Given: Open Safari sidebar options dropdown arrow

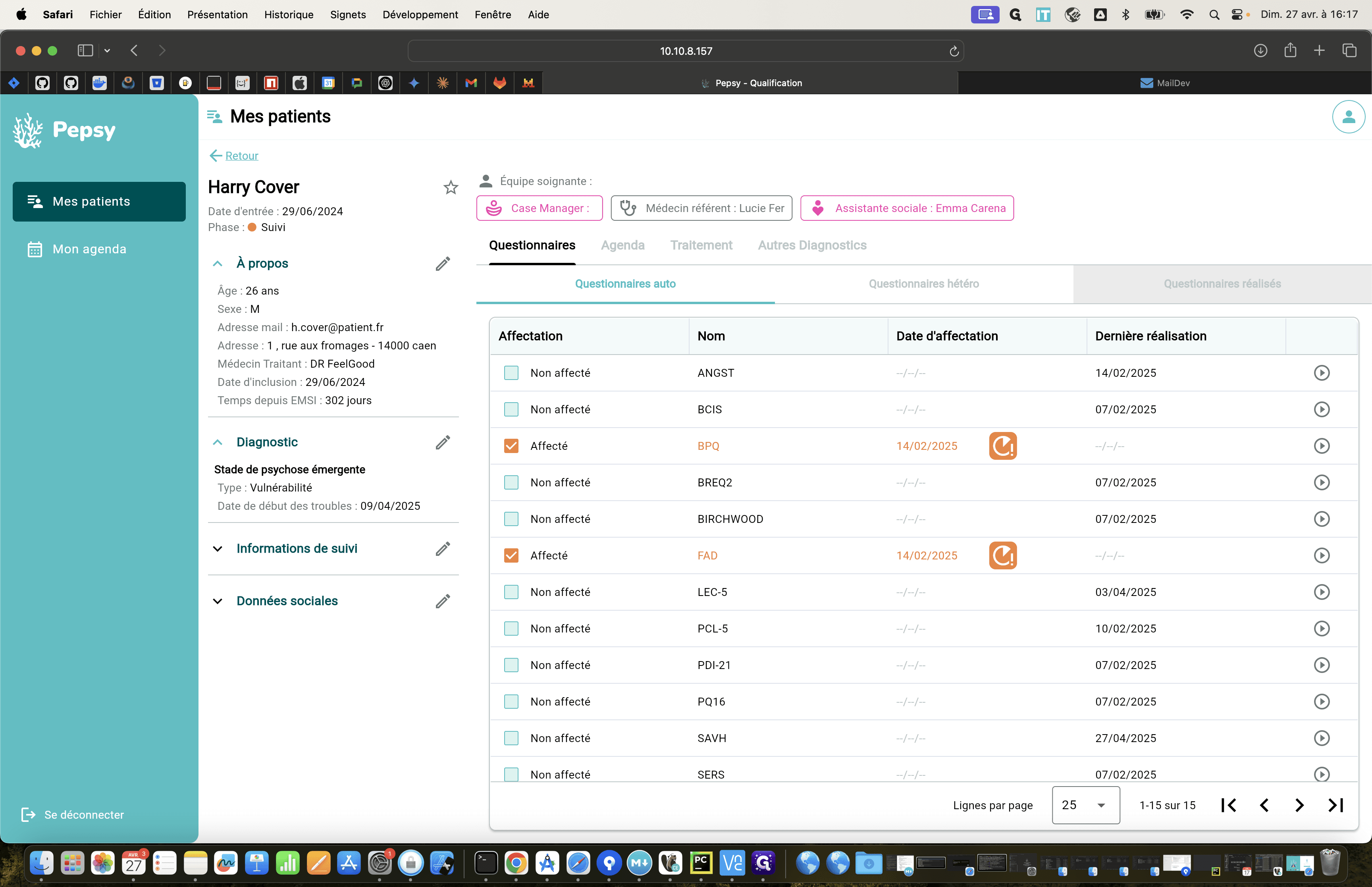Looking at the screenshot, I should click(x=107, y=51).
